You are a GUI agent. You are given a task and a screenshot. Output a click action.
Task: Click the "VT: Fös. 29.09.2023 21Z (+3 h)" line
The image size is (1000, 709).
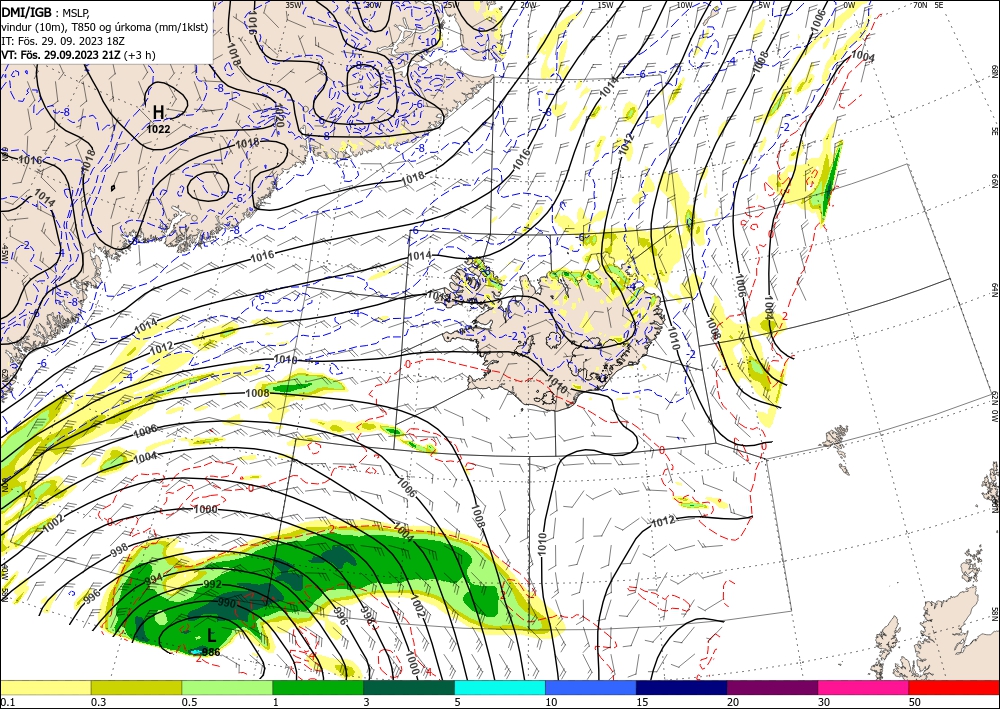(78, 55)
